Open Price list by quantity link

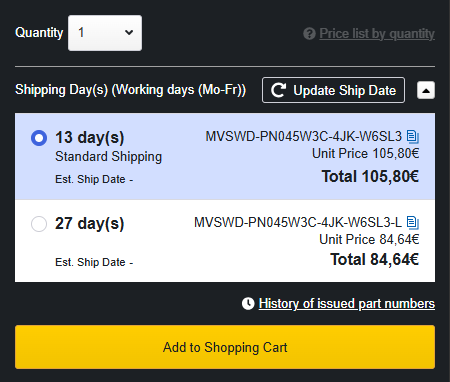pyautogui.click(x=377, y=33)
